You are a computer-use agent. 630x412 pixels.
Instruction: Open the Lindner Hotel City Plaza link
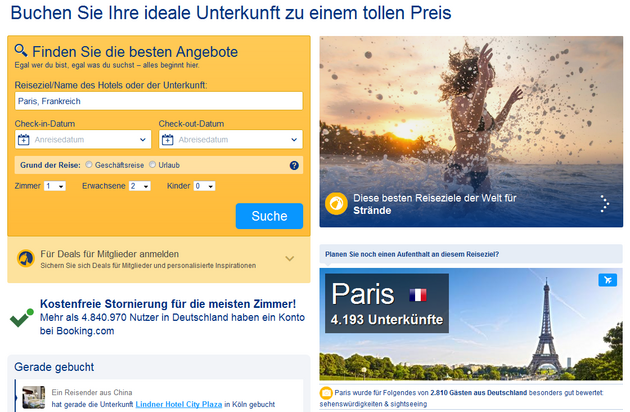[179, 404]
